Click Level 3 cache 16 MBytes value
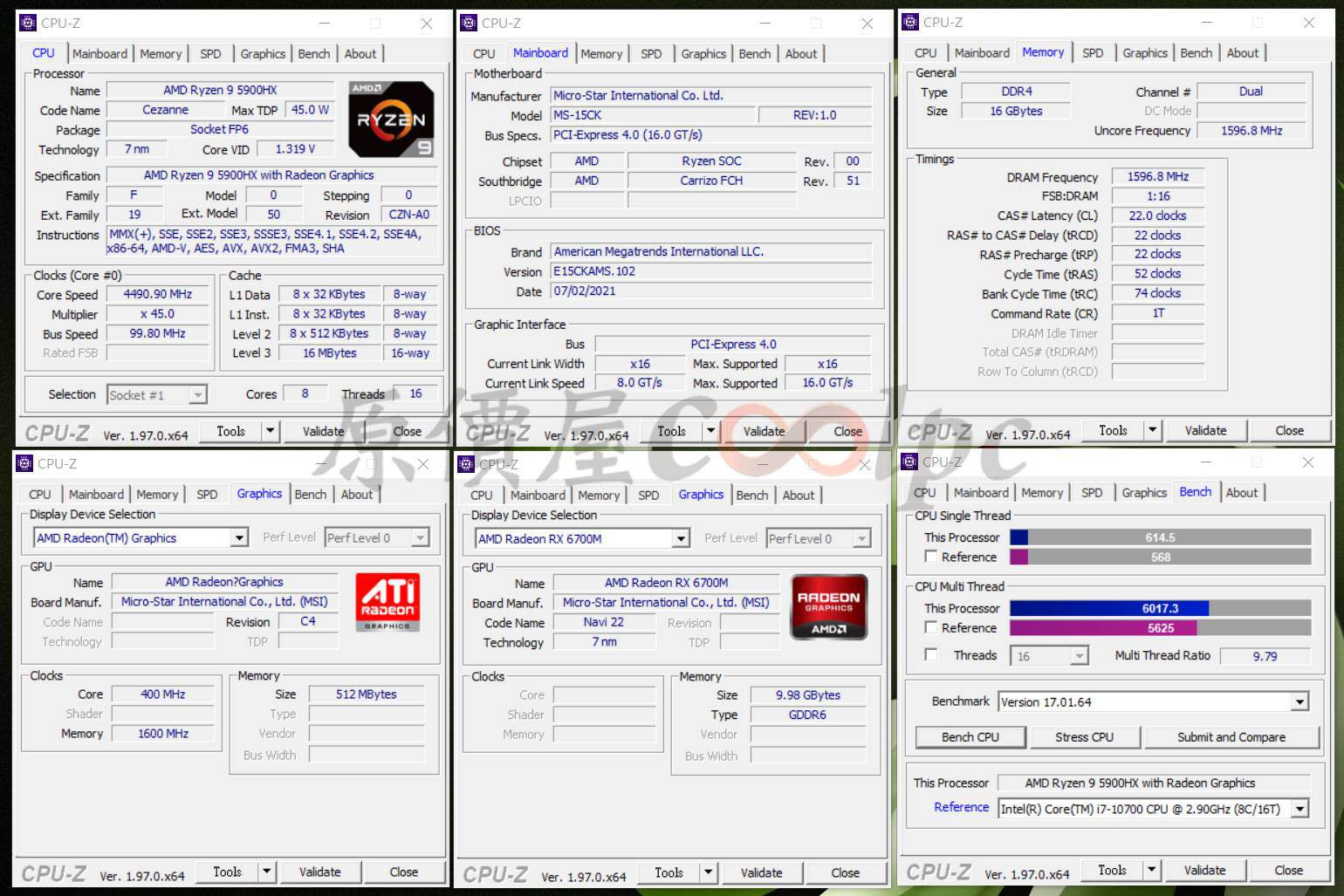Viewport: 1344px width, 896px height. [330, 353]
